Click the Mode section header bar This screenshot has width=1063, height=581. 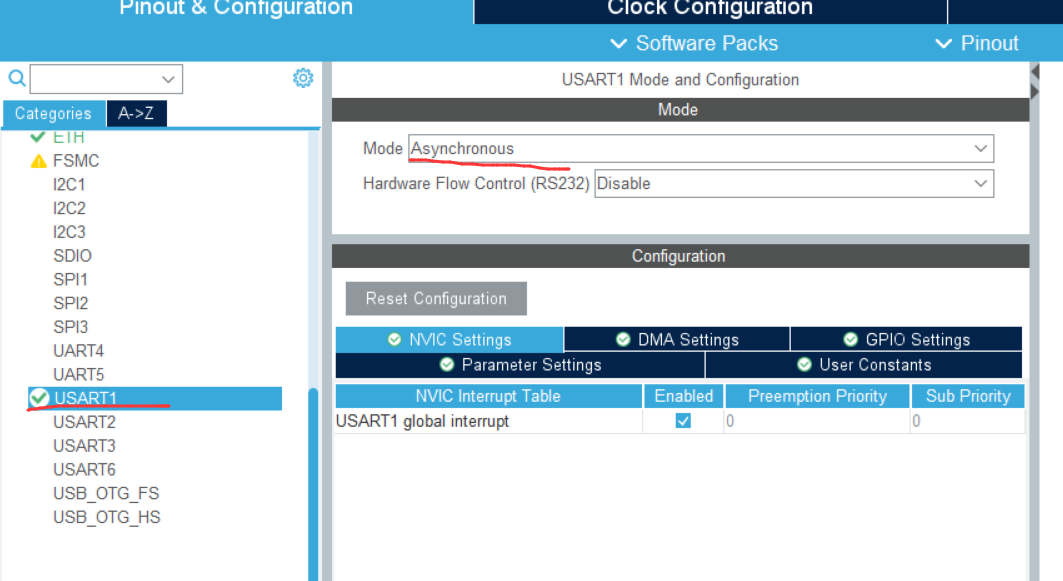point(680,110)
